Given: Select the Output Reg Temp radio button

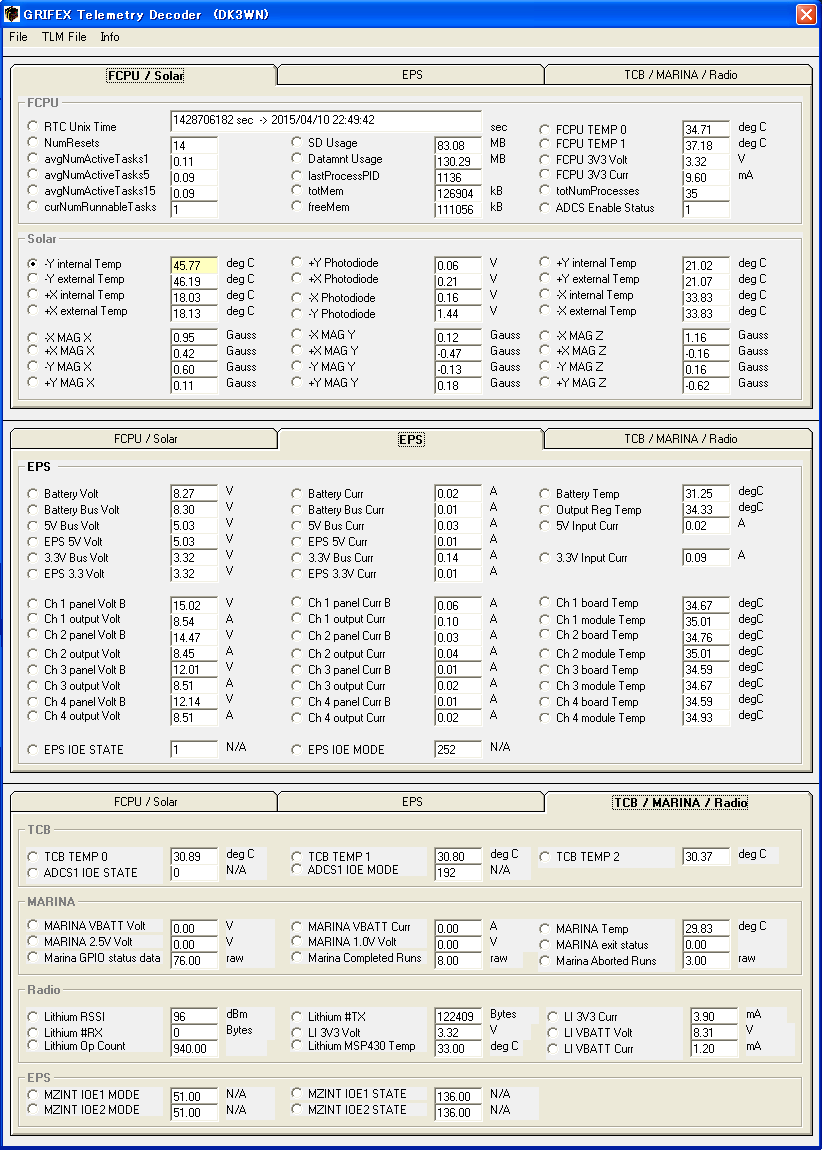Looking at the screenshot, I should [544, 510].
